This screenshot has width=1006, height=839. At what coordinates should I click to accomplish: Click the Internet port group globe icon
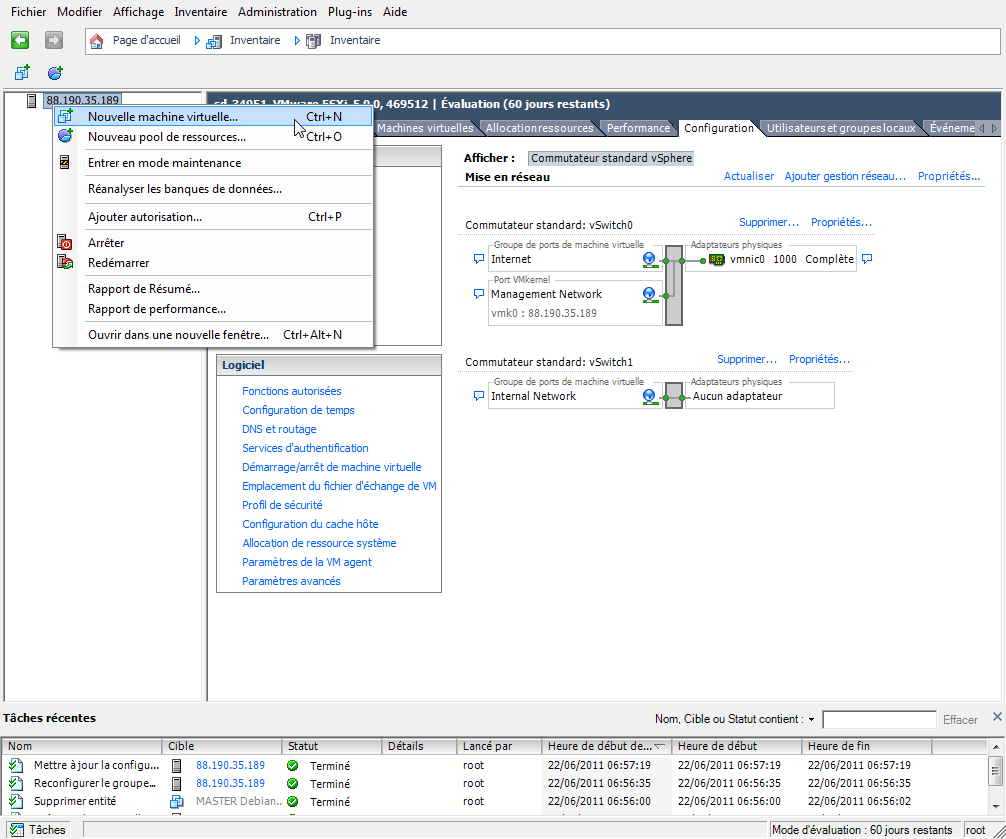tap(650, 259)
